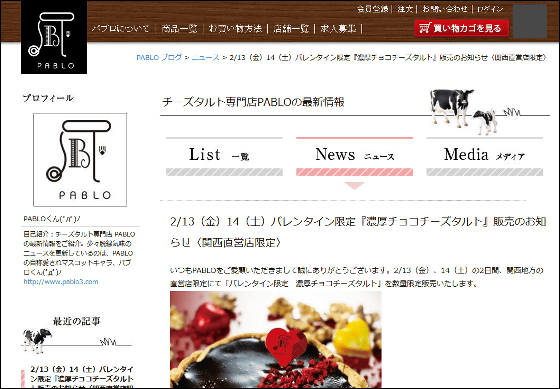Click the article title about バレンタイン限定 tart

tap(358, 232)
